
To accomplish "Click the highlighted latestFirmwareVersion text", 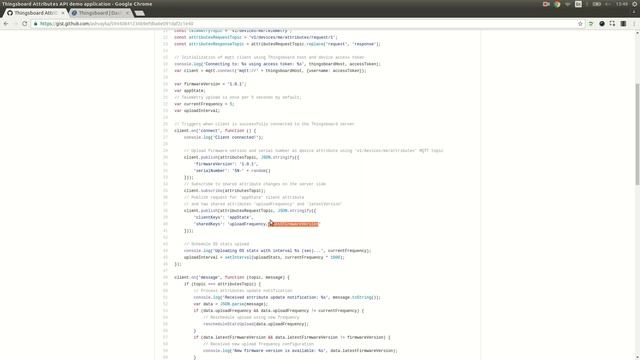I will [x=293, y=224].
